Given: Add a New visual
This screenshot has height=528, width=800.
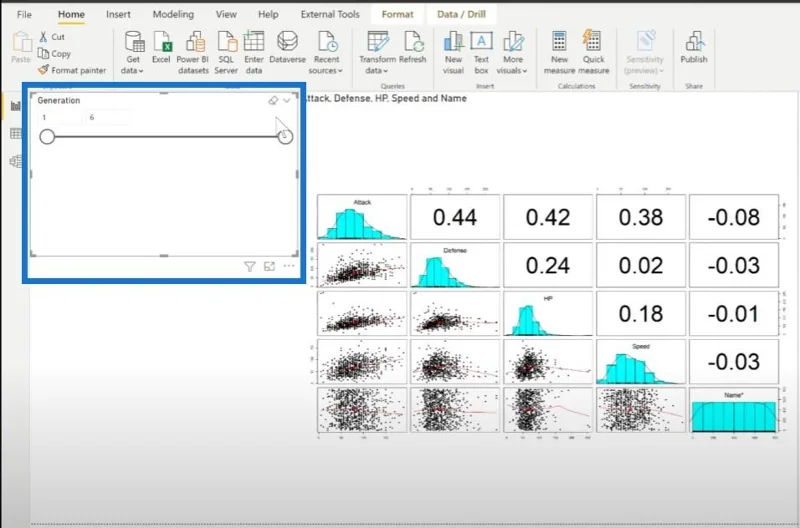Looking at the screenshot, I should click(x=453, y=53).
